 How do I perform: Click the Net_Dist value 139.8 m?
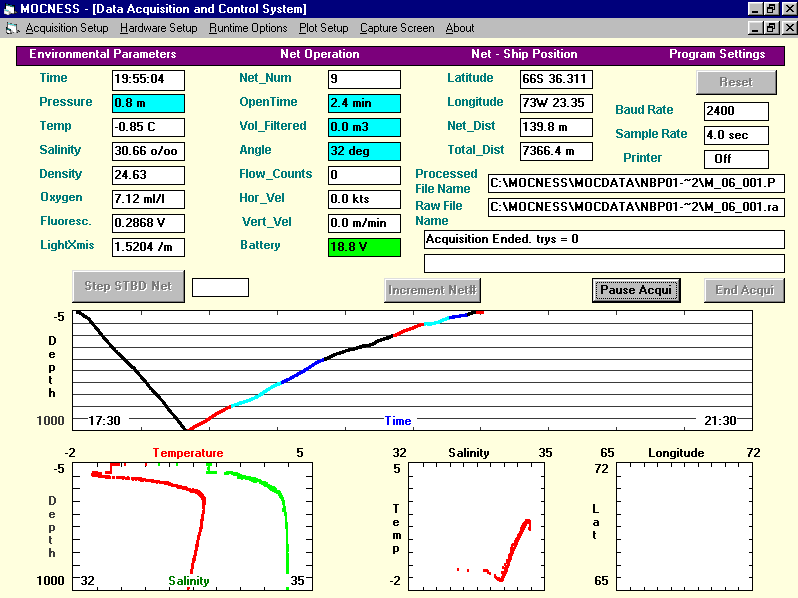[x=556, y=127]
